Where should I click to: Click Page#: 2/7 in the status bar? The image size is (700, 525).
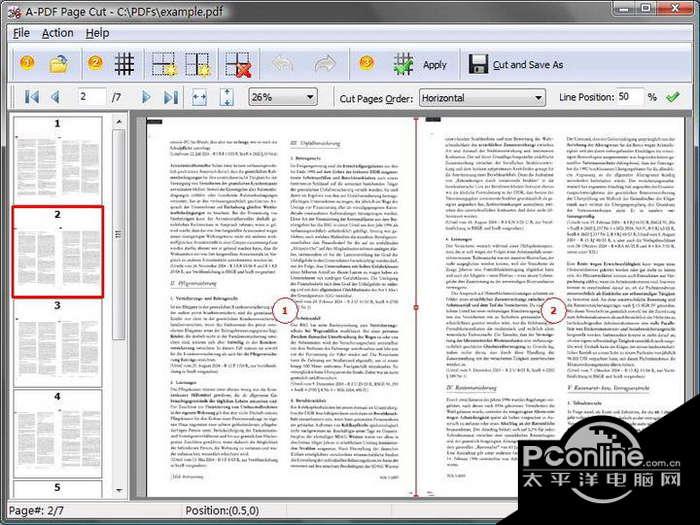36,510
